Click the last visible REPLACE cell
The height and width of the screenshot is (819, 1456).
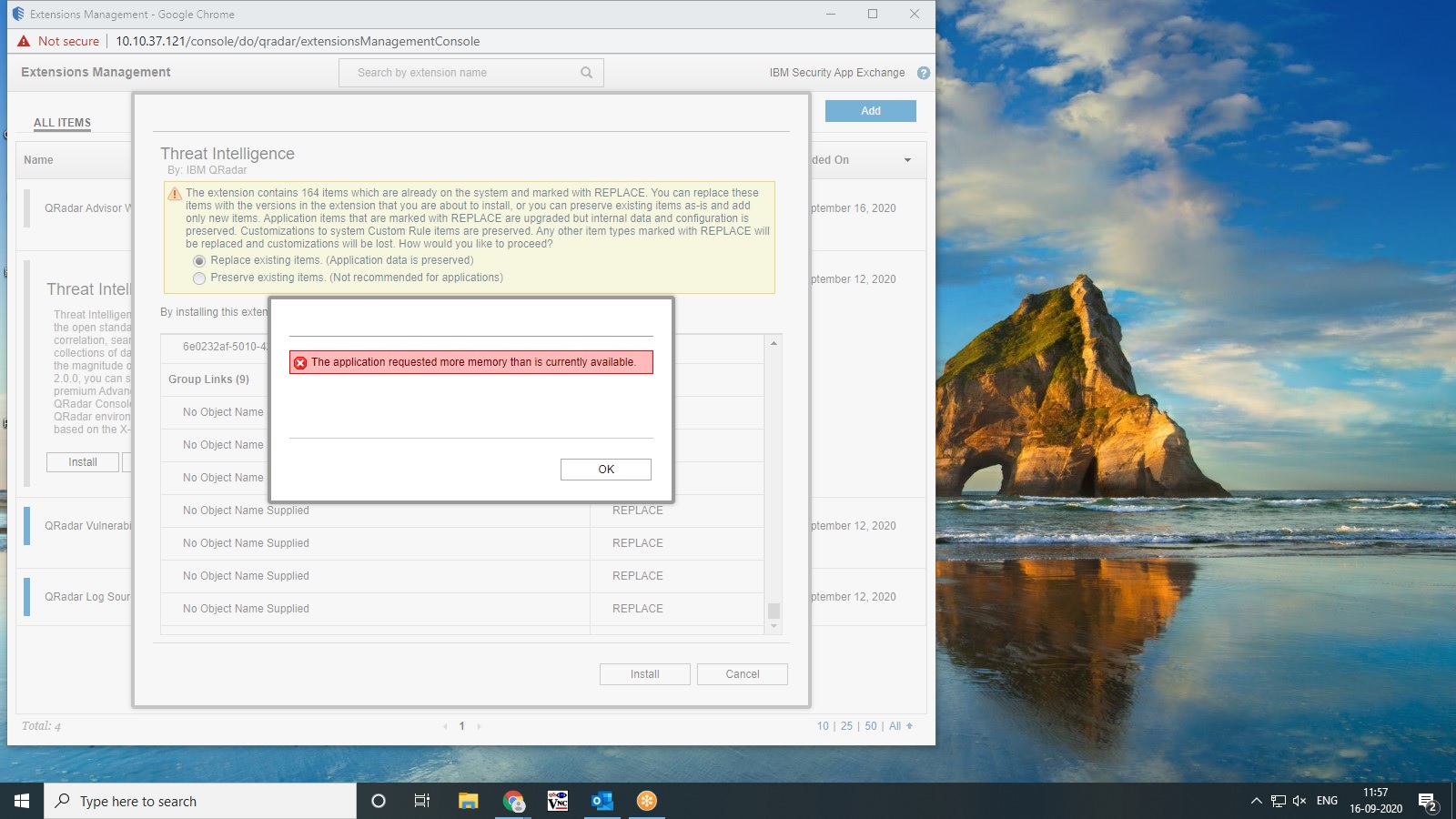point(638,609)
